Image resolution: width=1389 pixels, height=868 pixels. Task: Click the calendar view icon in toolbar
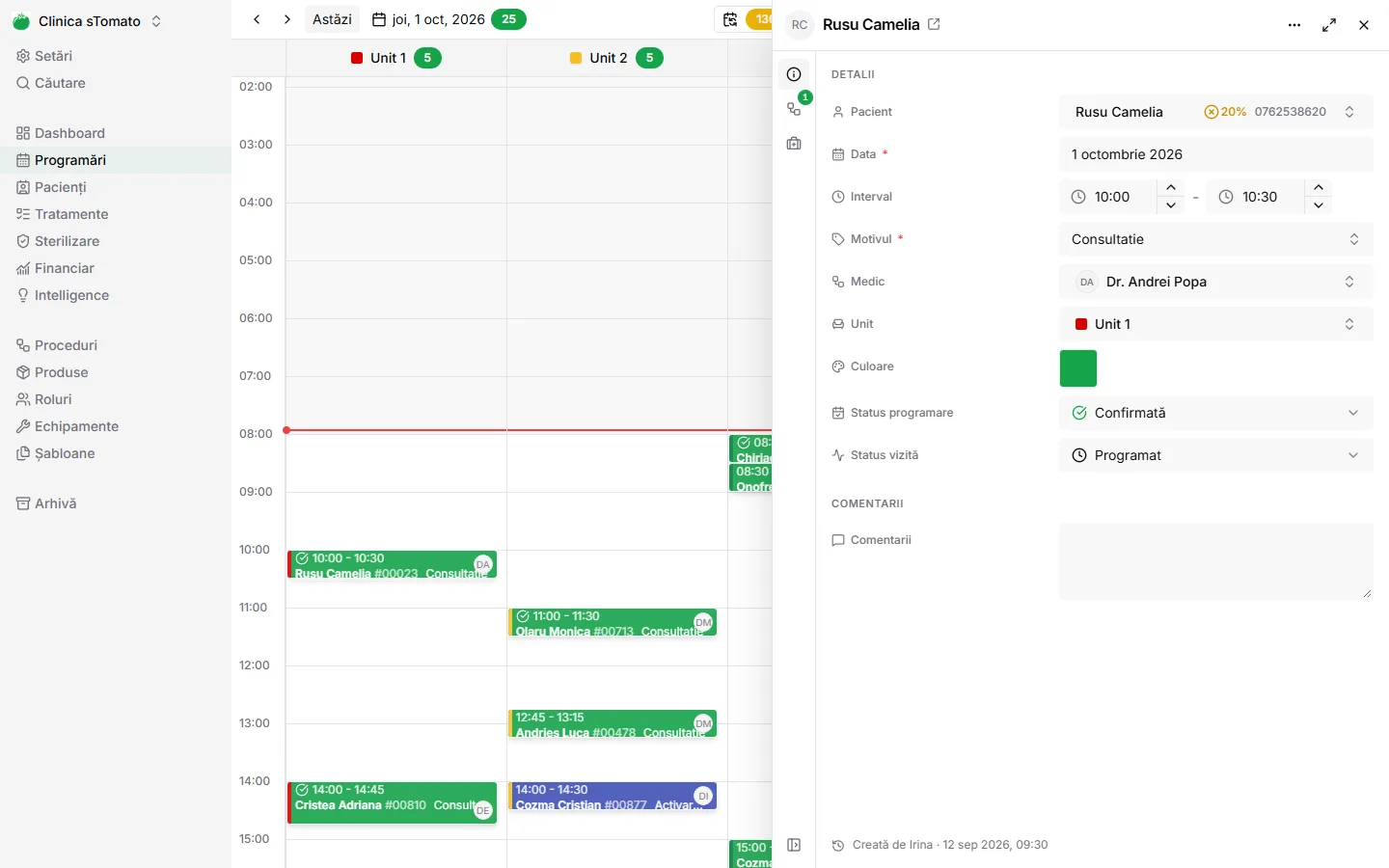(x=730, y=19)
